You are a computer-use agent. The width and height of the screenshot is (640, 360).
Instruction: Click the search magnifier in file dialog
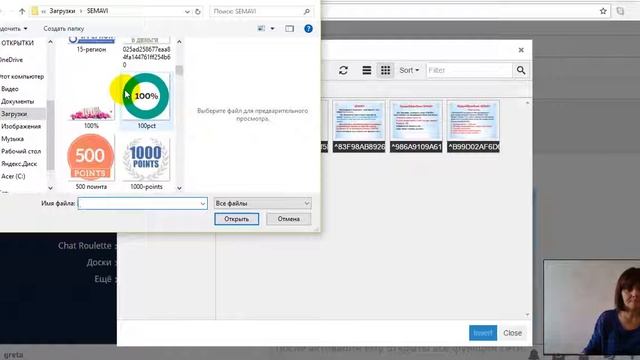click(307, 11)
